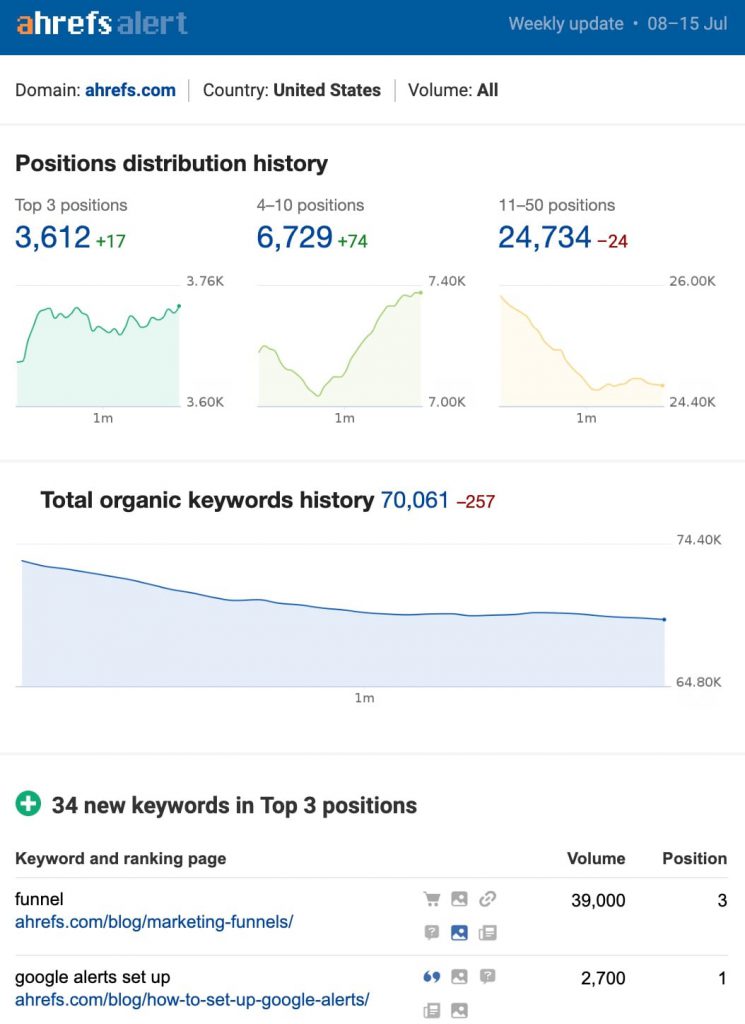The image size is (745, 1024).
Task: Click the 3.76K axis label
Action: coord(205,281)
